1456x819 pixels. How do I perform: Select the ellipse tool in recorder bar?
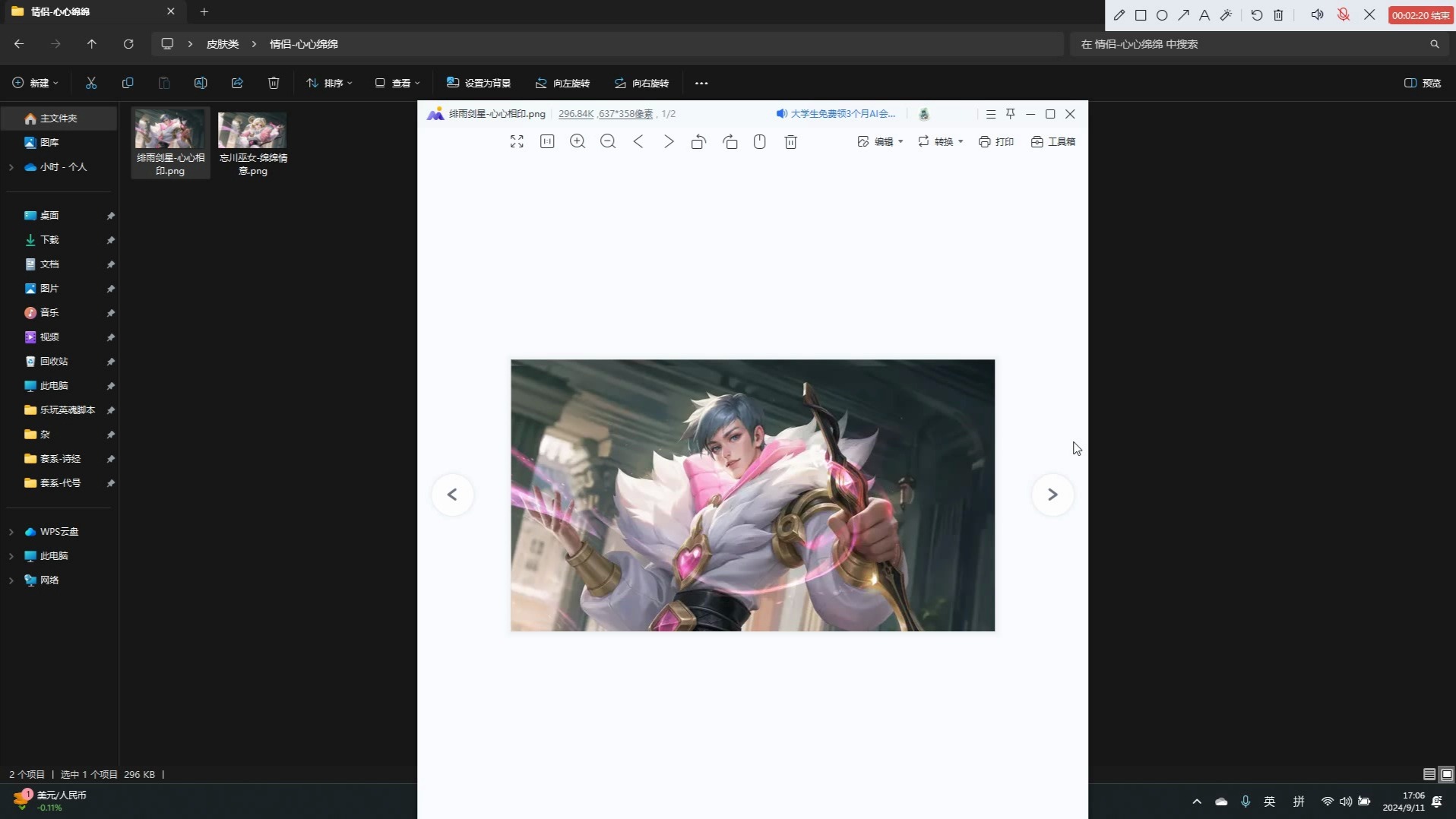(x=1162, y=14)
